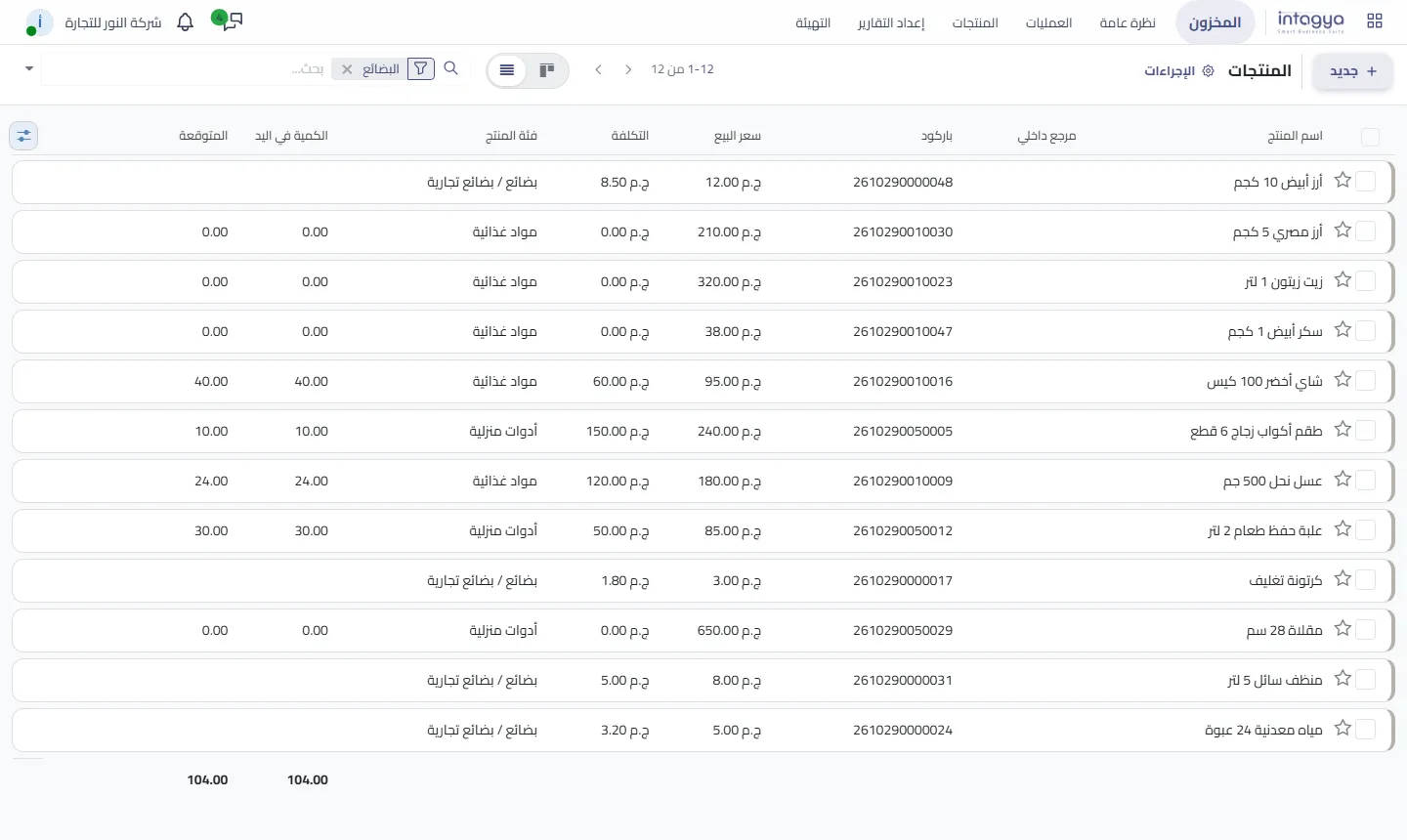
Task: Select طقم أكواب زجاج 6 قطع checkbox
Action: pyautogui.click(x=1366, y=431)
